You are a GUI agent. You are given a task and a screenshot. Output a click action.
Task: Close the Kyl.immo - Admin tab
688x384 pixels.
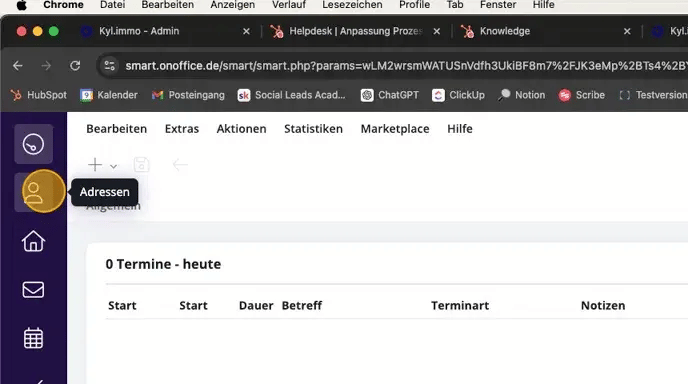[x=246, y=32]
